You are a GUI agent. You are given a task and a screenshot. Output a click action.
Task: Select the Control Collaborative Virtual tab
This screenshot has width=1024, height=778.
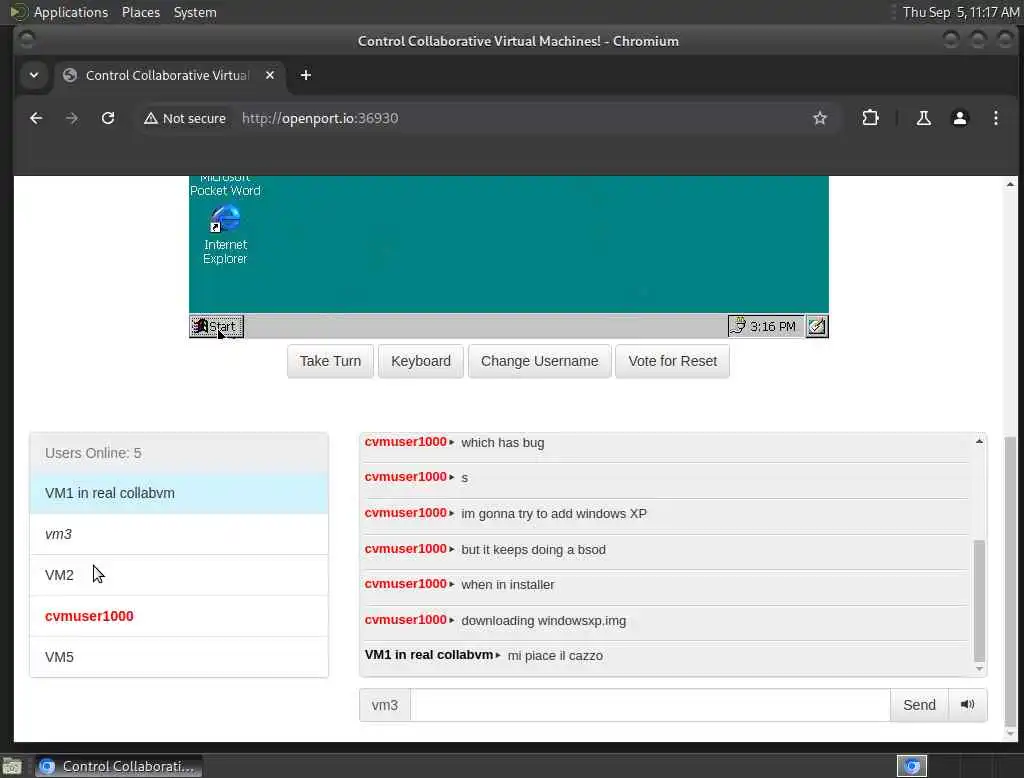coord(170,75)
